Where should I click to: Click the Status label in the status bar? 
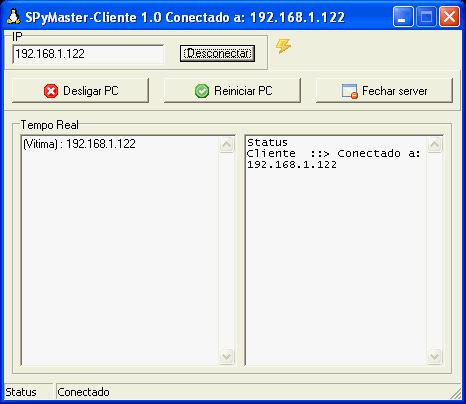(21, 392)
